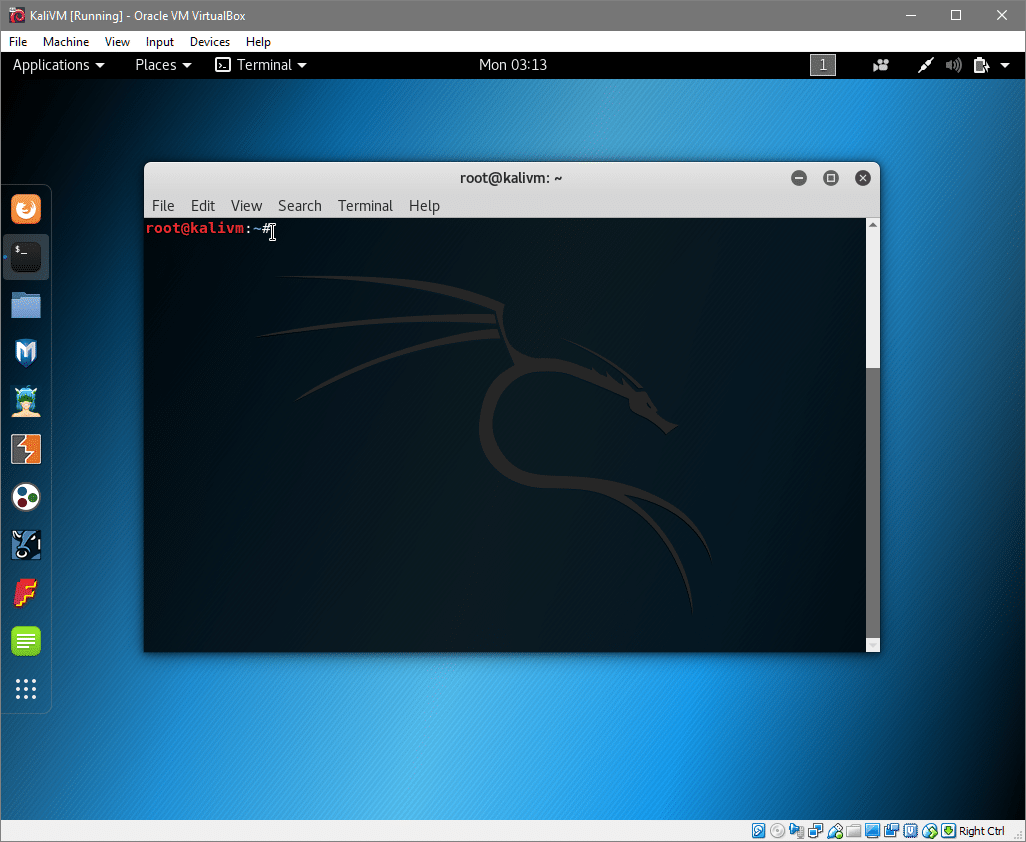Toggle the battery status icon in top panel

pyautogui.click(x=981, y=64)
